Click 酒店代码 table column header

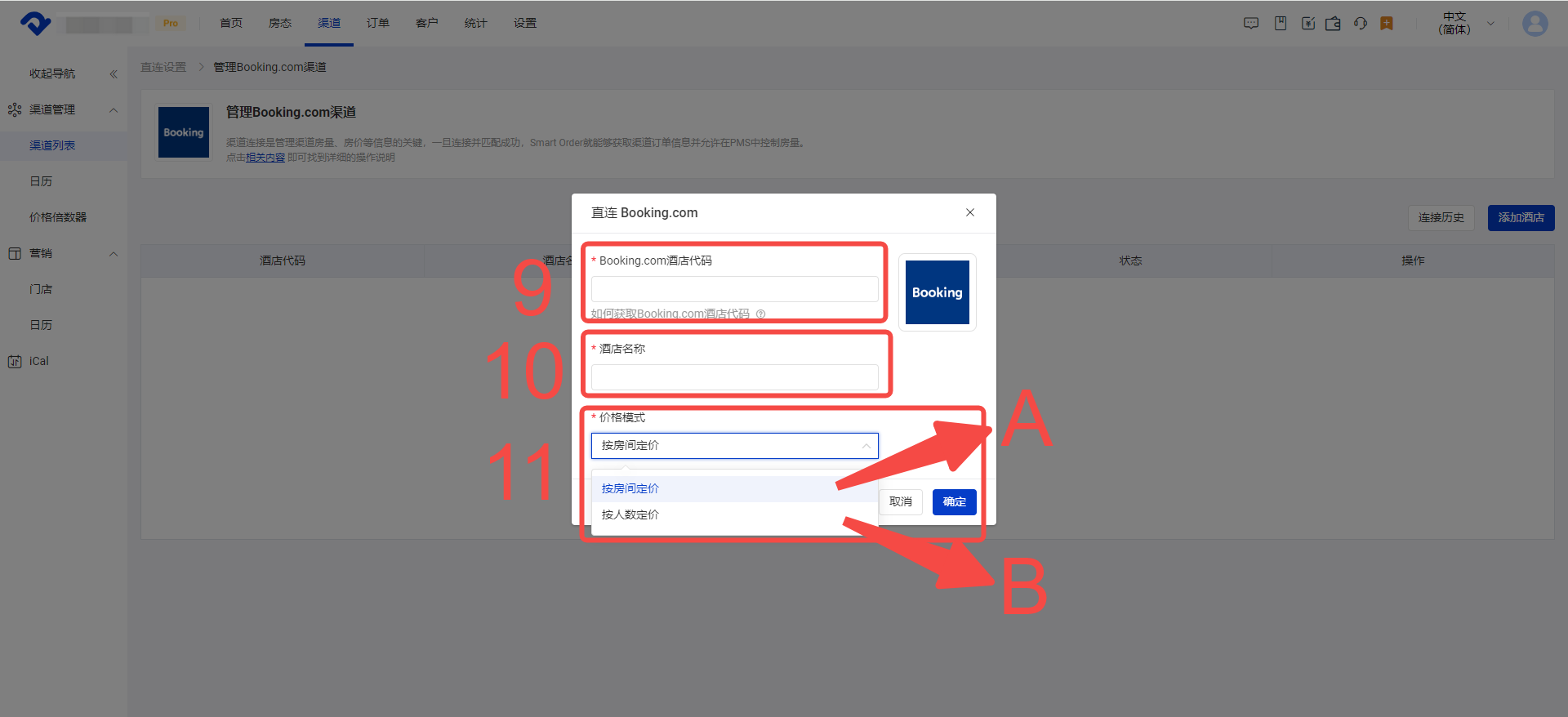(x=283, y=261)
